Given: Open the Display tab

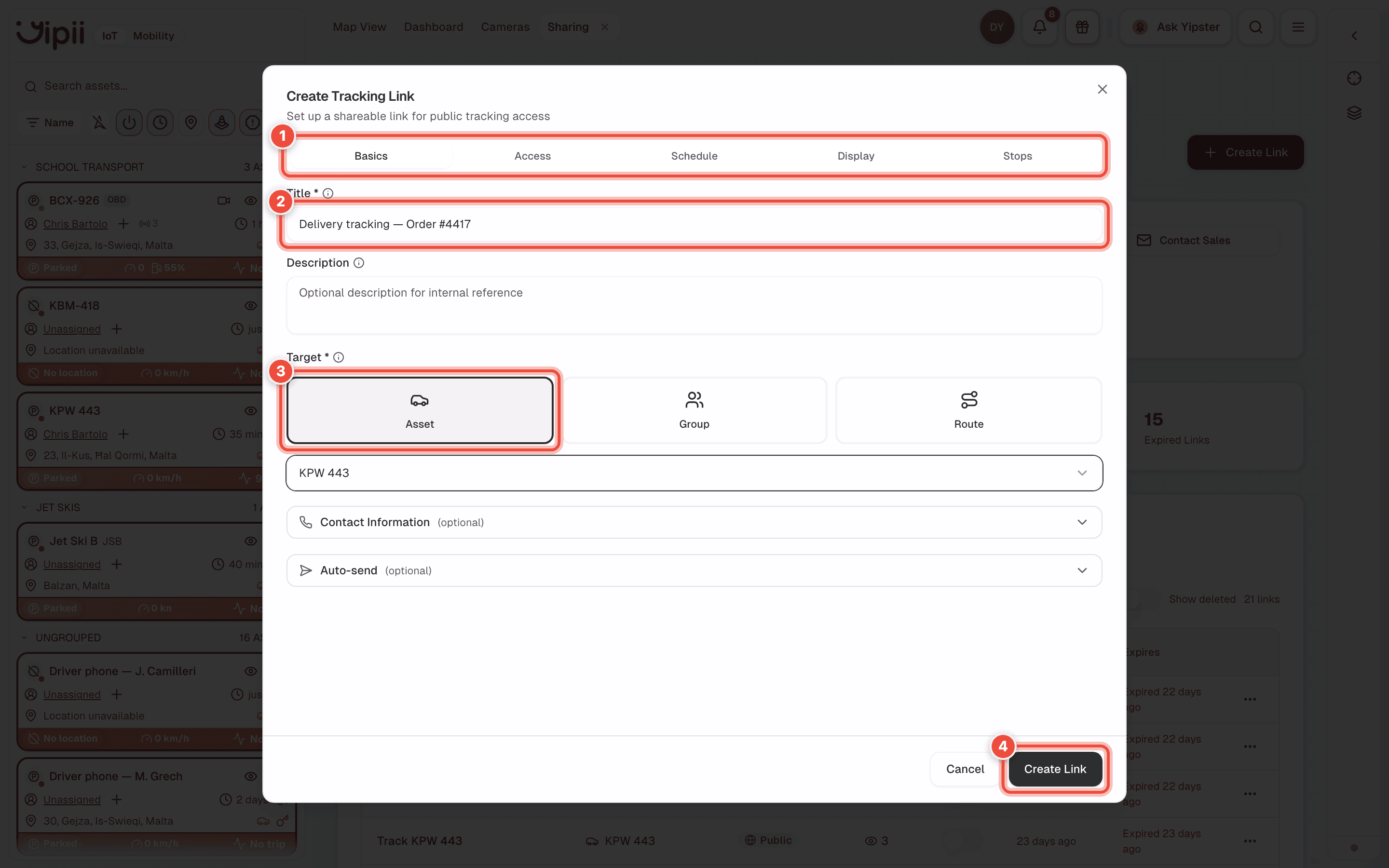Looking at the screenshot, I should 855,156.
